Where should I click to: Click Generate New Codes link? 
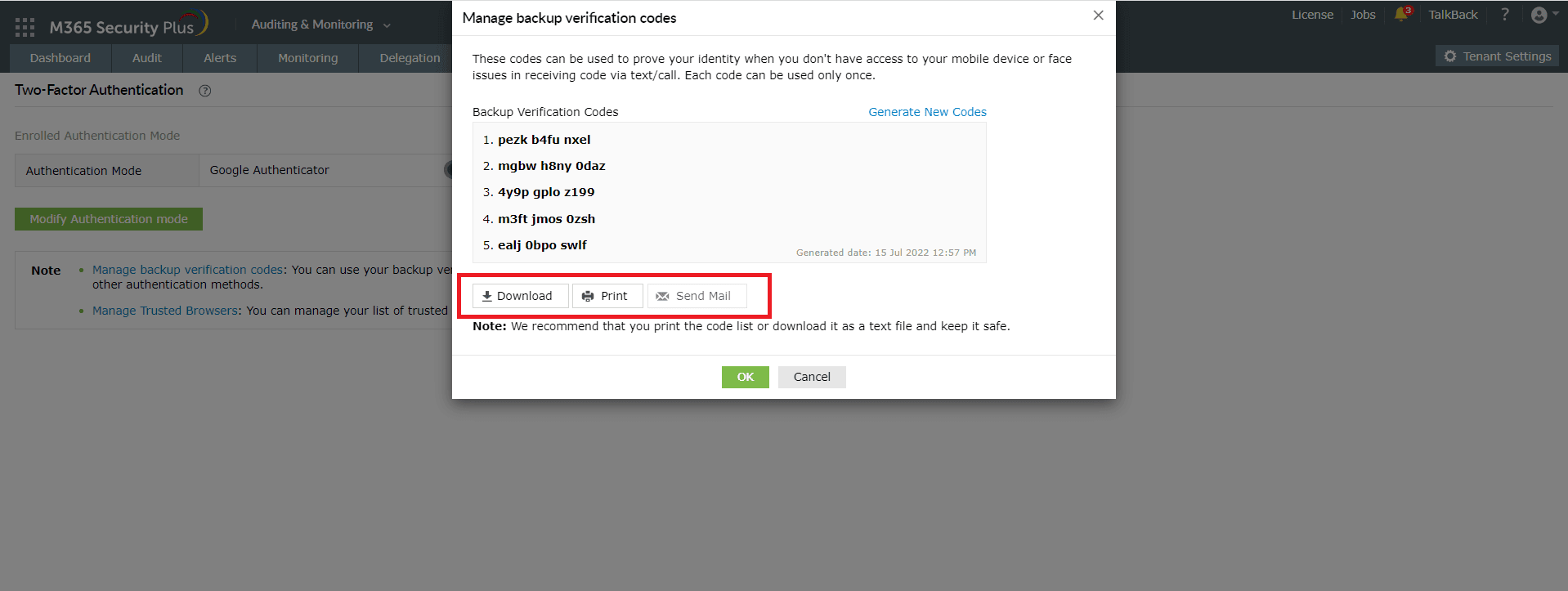pos(927,112)
